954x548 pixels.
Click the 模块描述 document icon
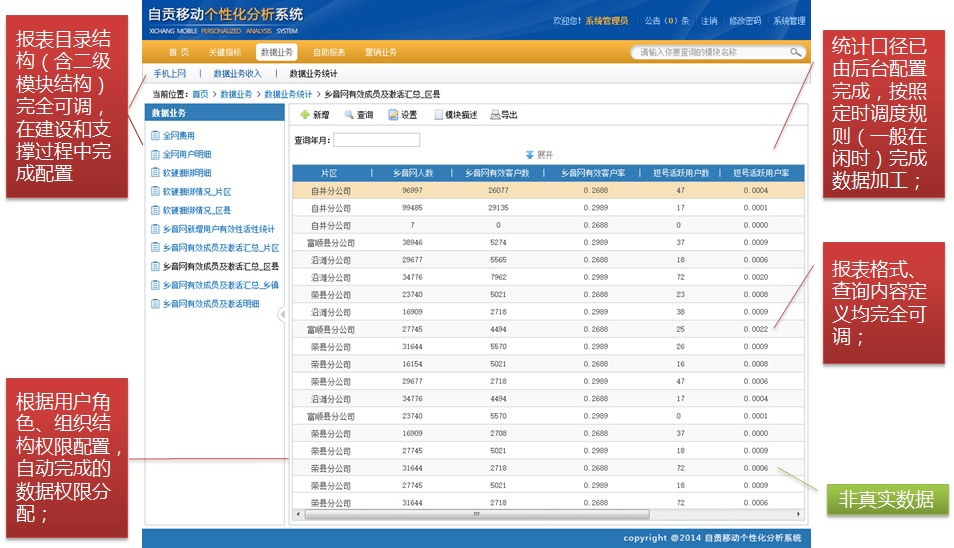[437, 115]
